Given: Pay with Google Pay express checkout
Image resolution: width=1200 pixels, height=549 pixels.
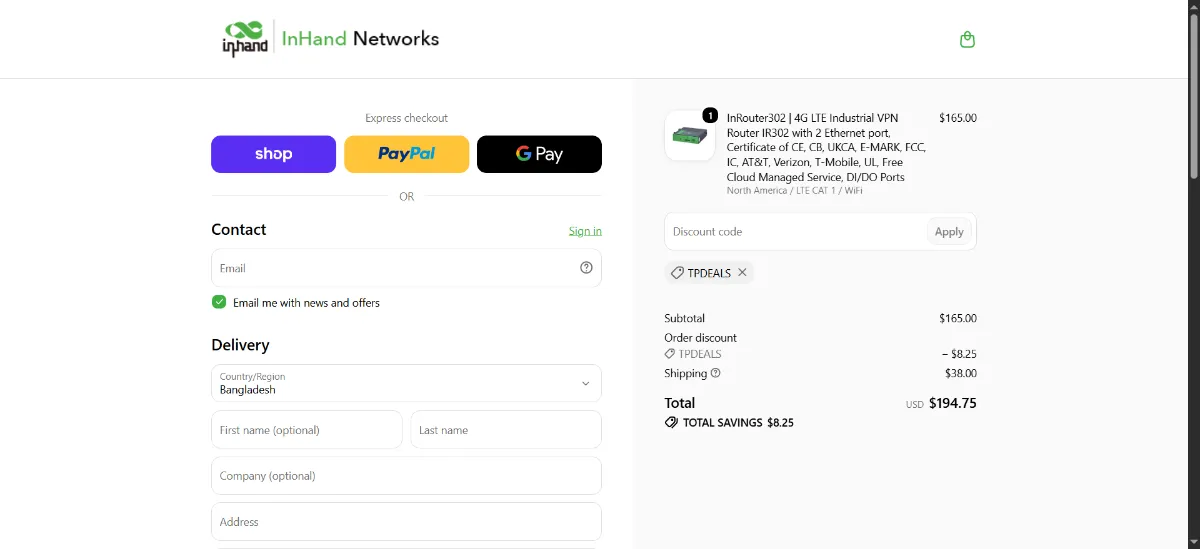Looking at the screenshot, I should click(539, 154).
